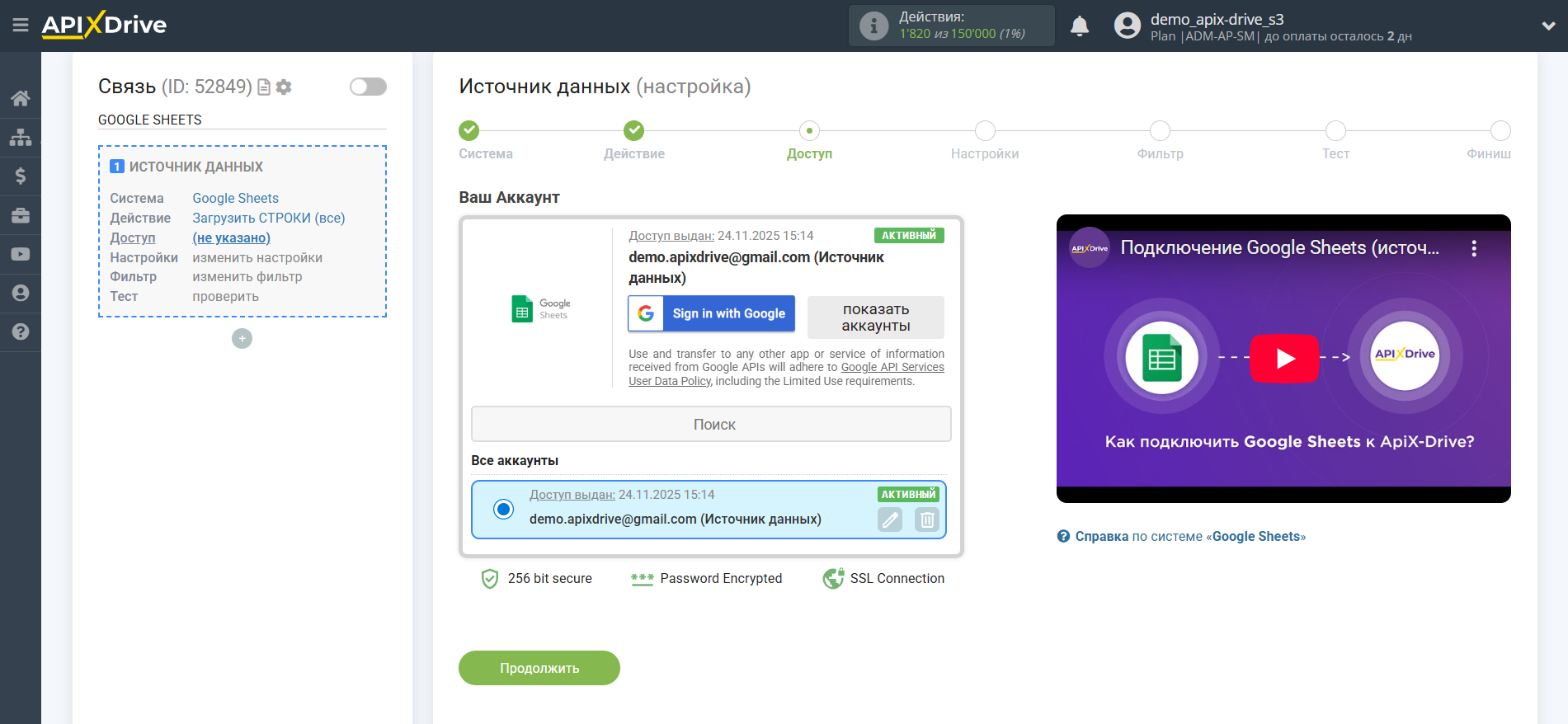Image resolution: width=1568 pixels, height=724 pixels.
Task: Go to the Настройки step
Action: 985,130
